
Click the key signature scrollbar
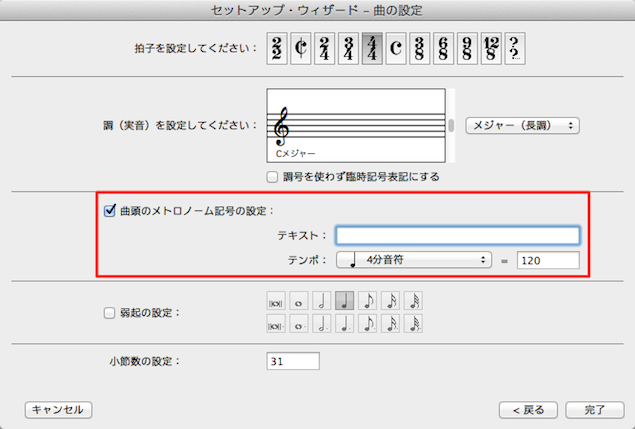pos(451,126)
